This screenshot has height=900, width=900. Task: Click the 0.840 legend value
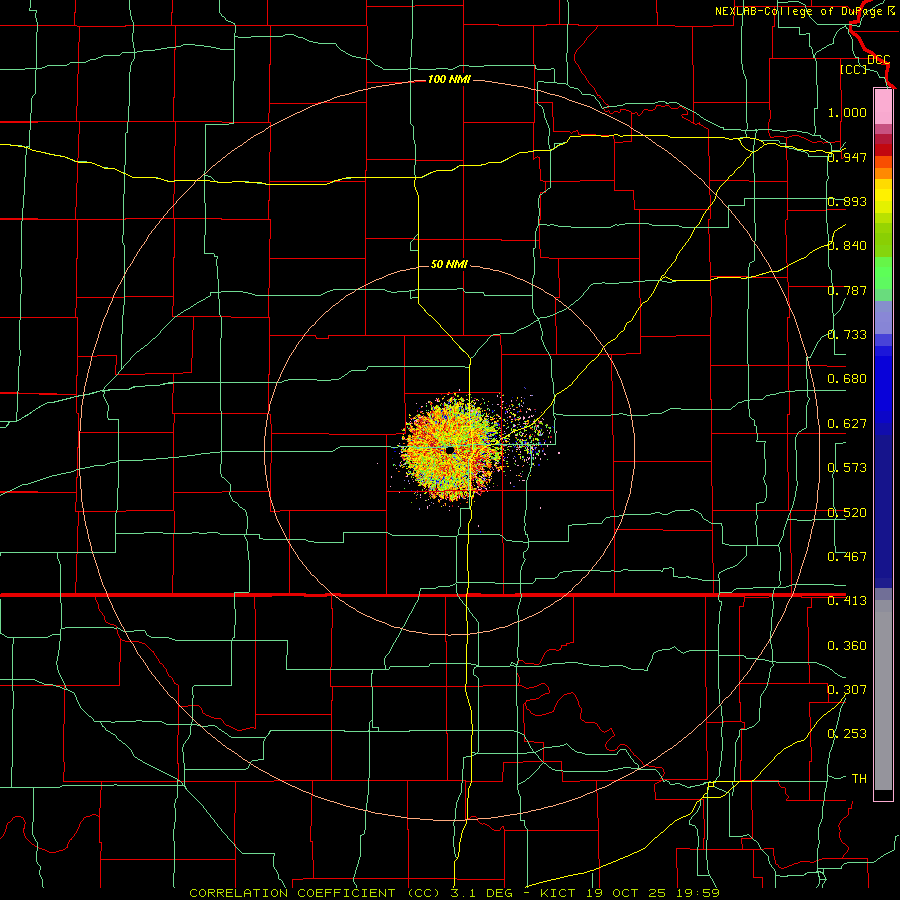tap(847, 246)
